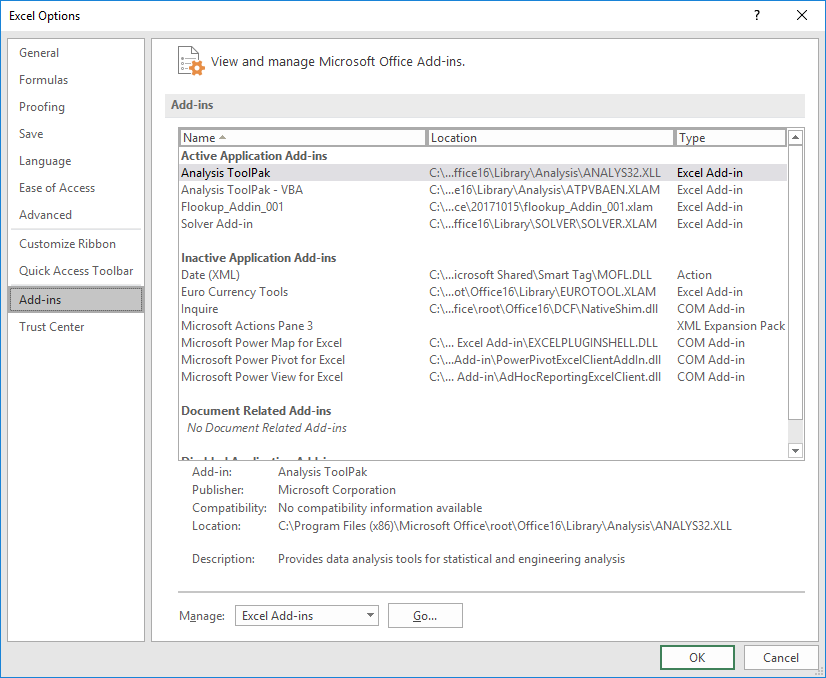Open Quick Access Toolbar settings
The height and width of the screenshot is (678, 826).
pyautogui.click(x=76, y=271)
